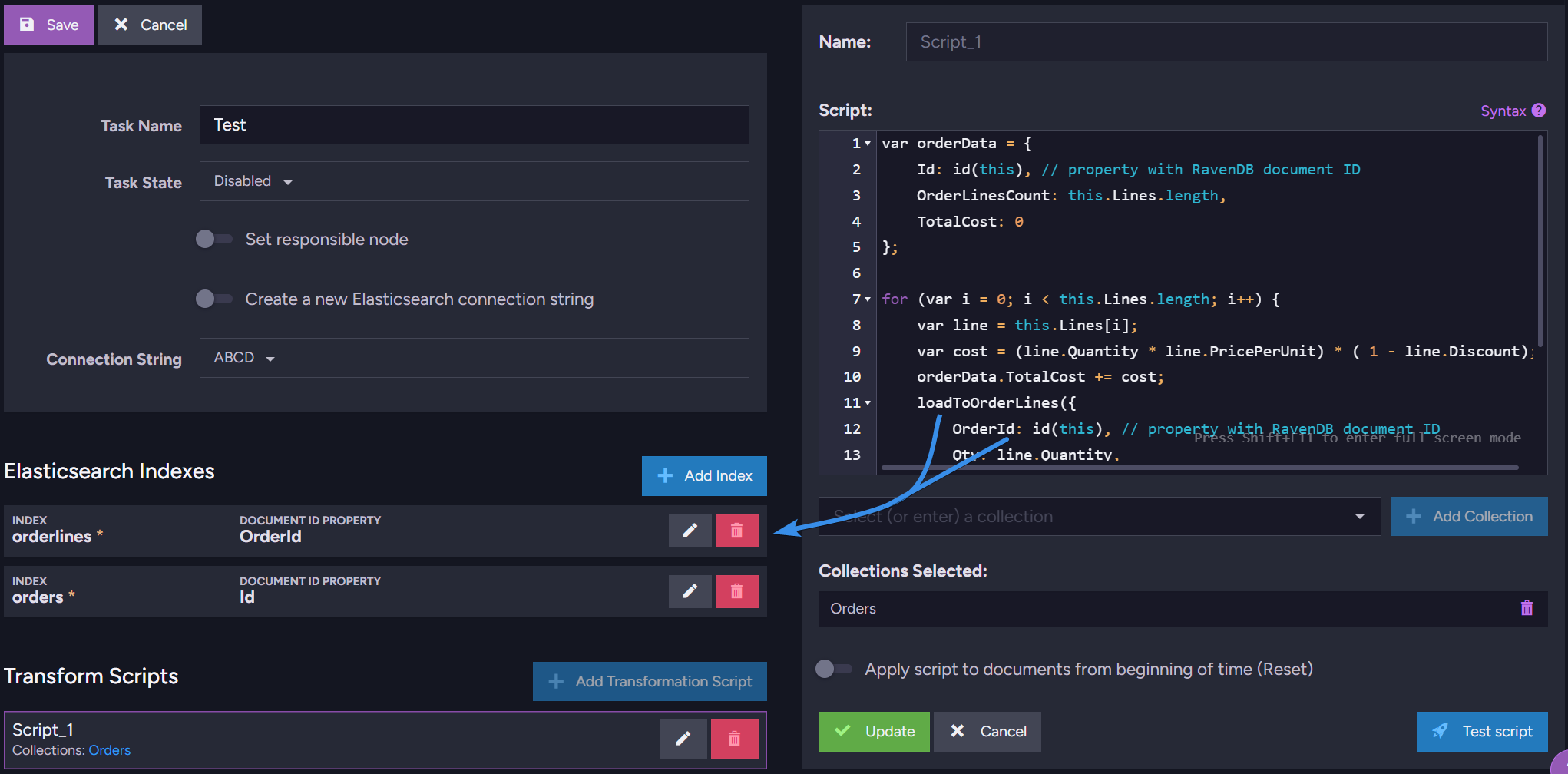Cancel the task editing at the top
This screenshot has width=1568, height=774.
[x=150, y=25]
